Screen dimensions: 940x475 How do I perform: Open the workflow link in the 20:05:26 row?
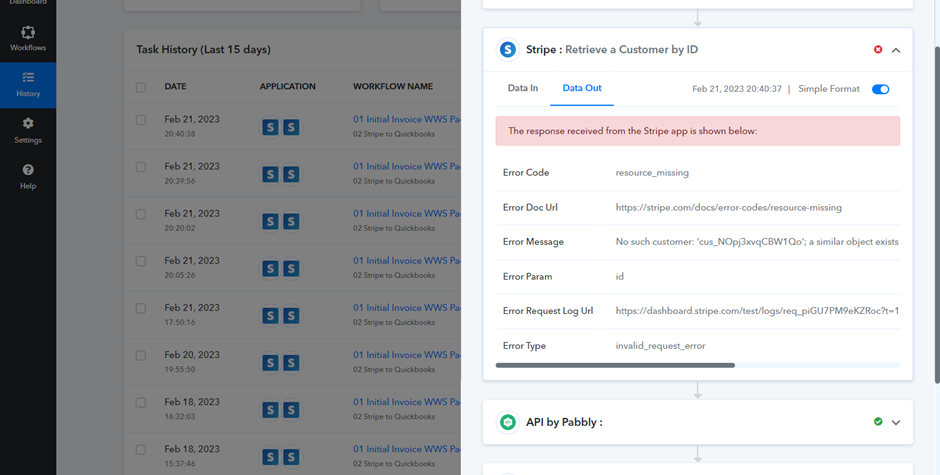coord(406,260)
